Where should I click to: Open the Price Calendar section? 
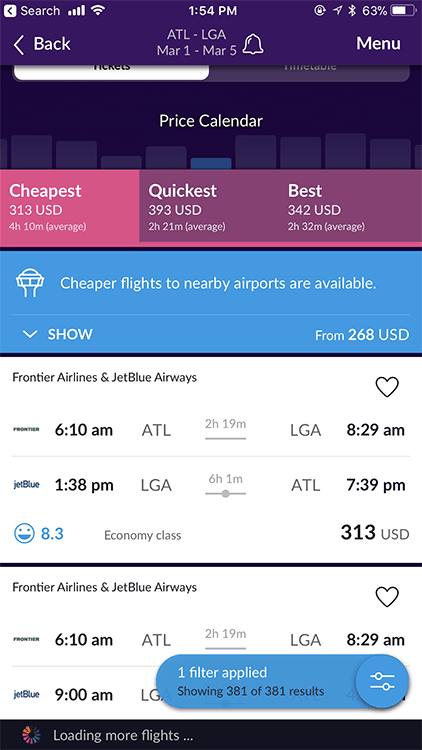[x=211, y=121]
